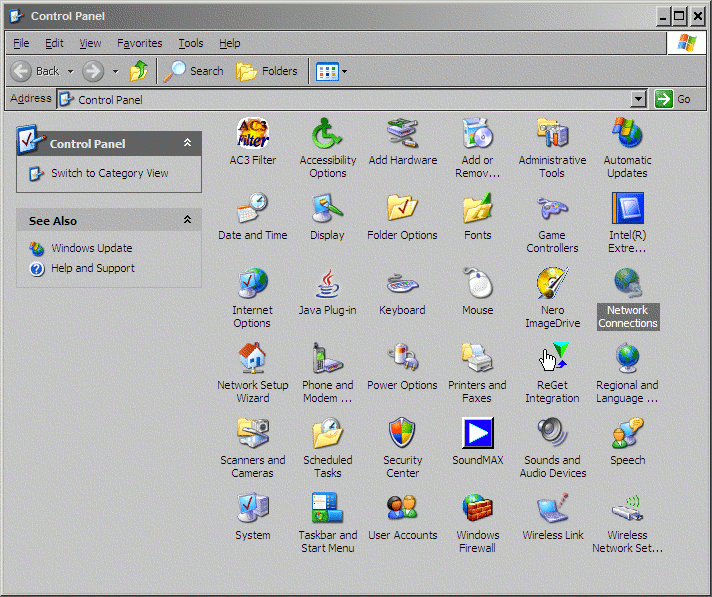The height and width of the screenshot is (597, 712).
Task: Open Sounds and Audio Devices icon
Action: tap(552, 433)
